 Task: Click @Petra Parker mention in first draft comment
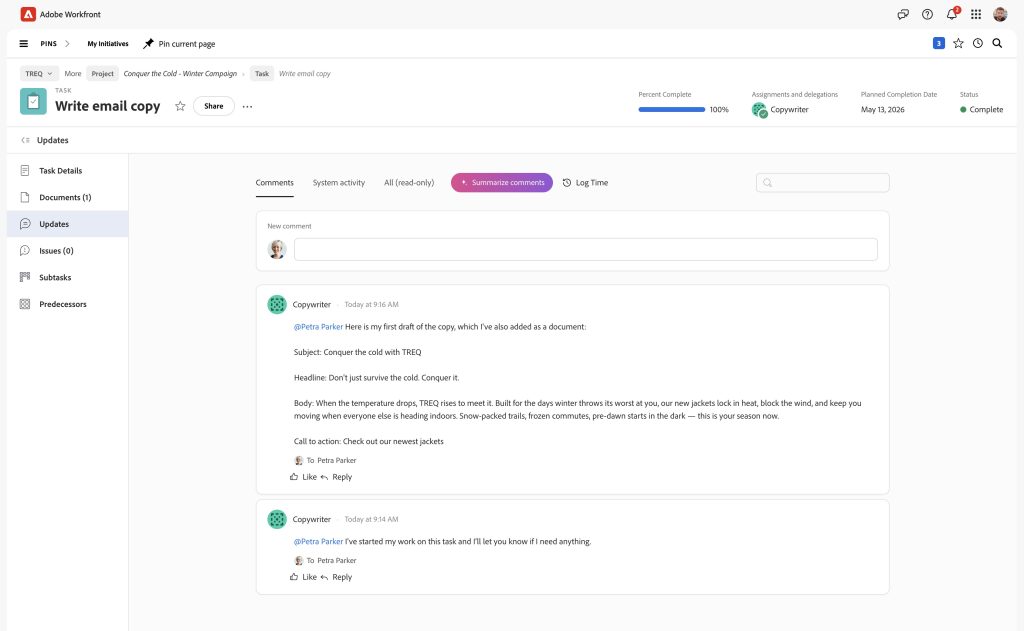(318, 327)
